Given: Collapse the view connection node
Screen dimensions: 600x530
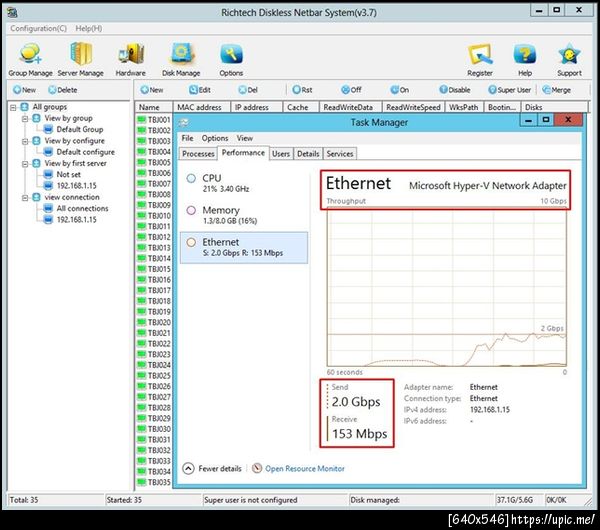Looking at the screenshot, I should [25, 198].
